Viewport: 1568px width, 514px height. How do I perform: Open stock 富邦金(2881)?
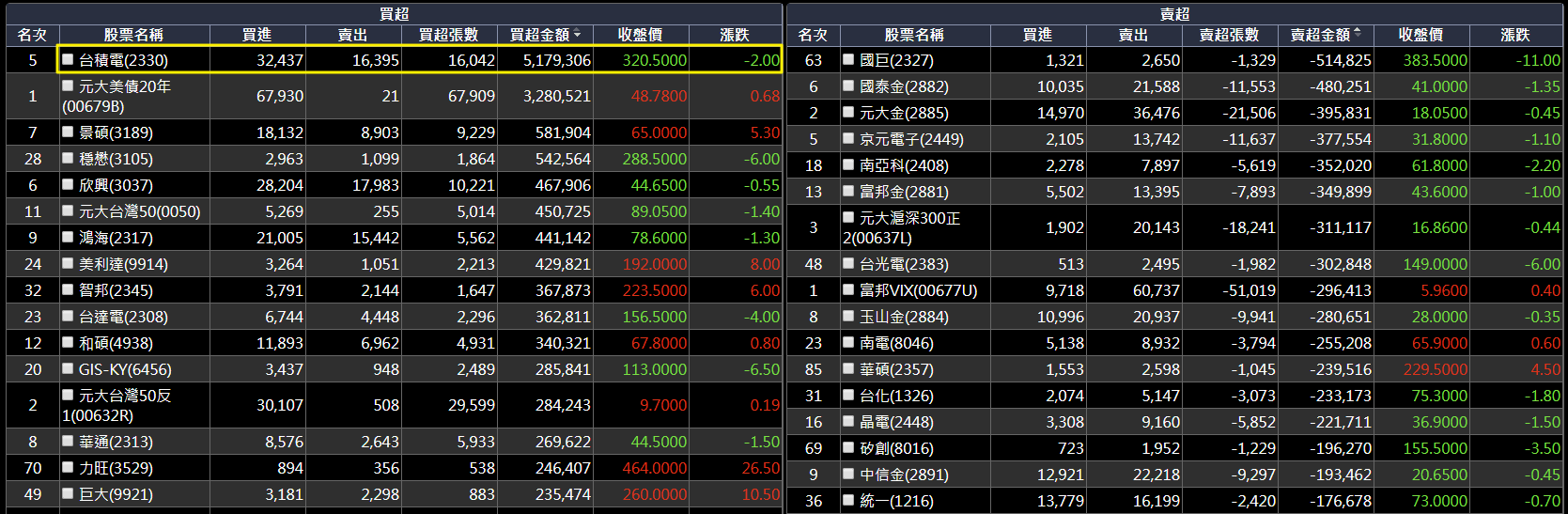(904, 192)
